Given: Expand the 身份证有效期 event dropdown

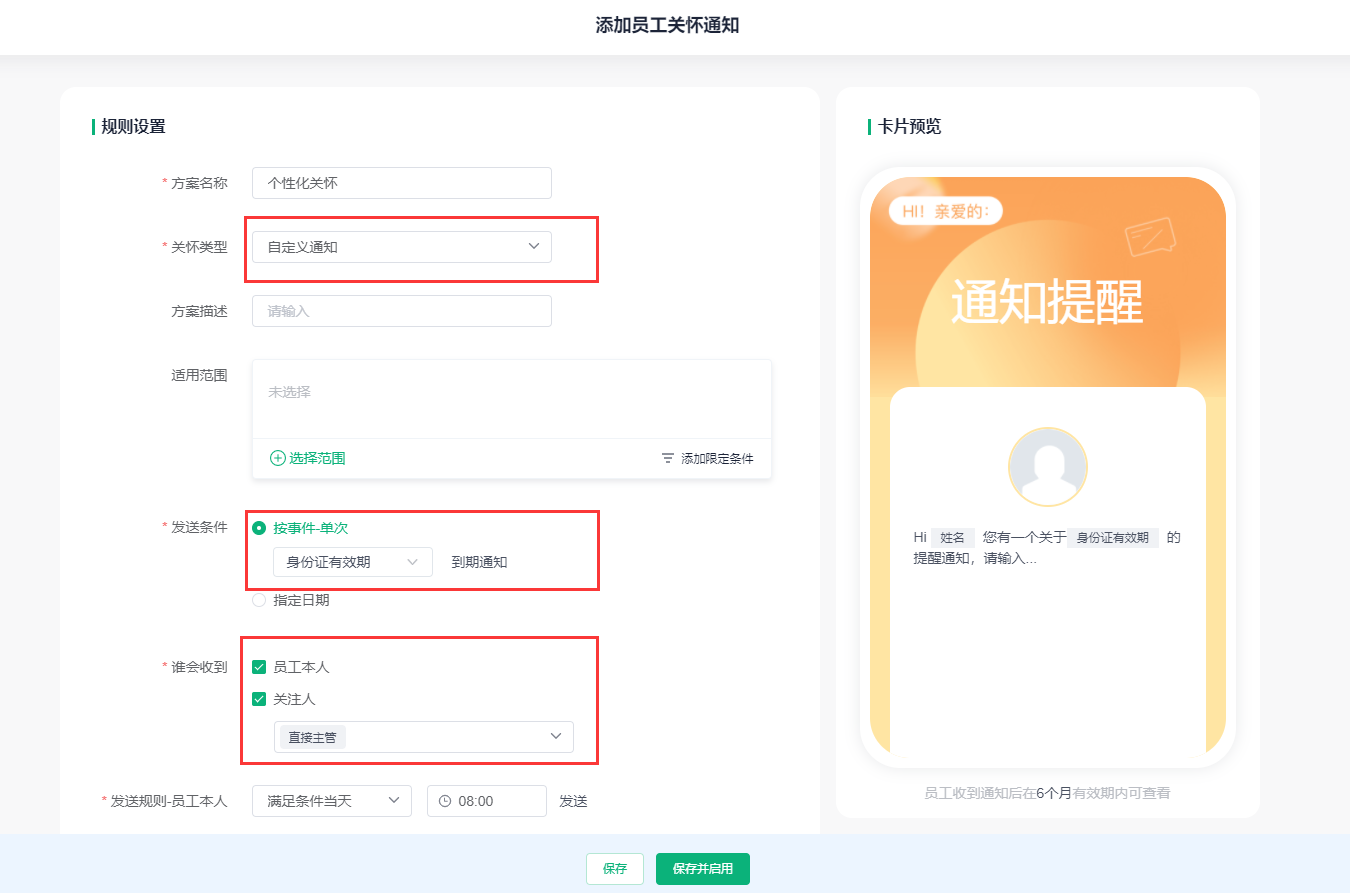Looking at the screenshot, I should (352, 562).
